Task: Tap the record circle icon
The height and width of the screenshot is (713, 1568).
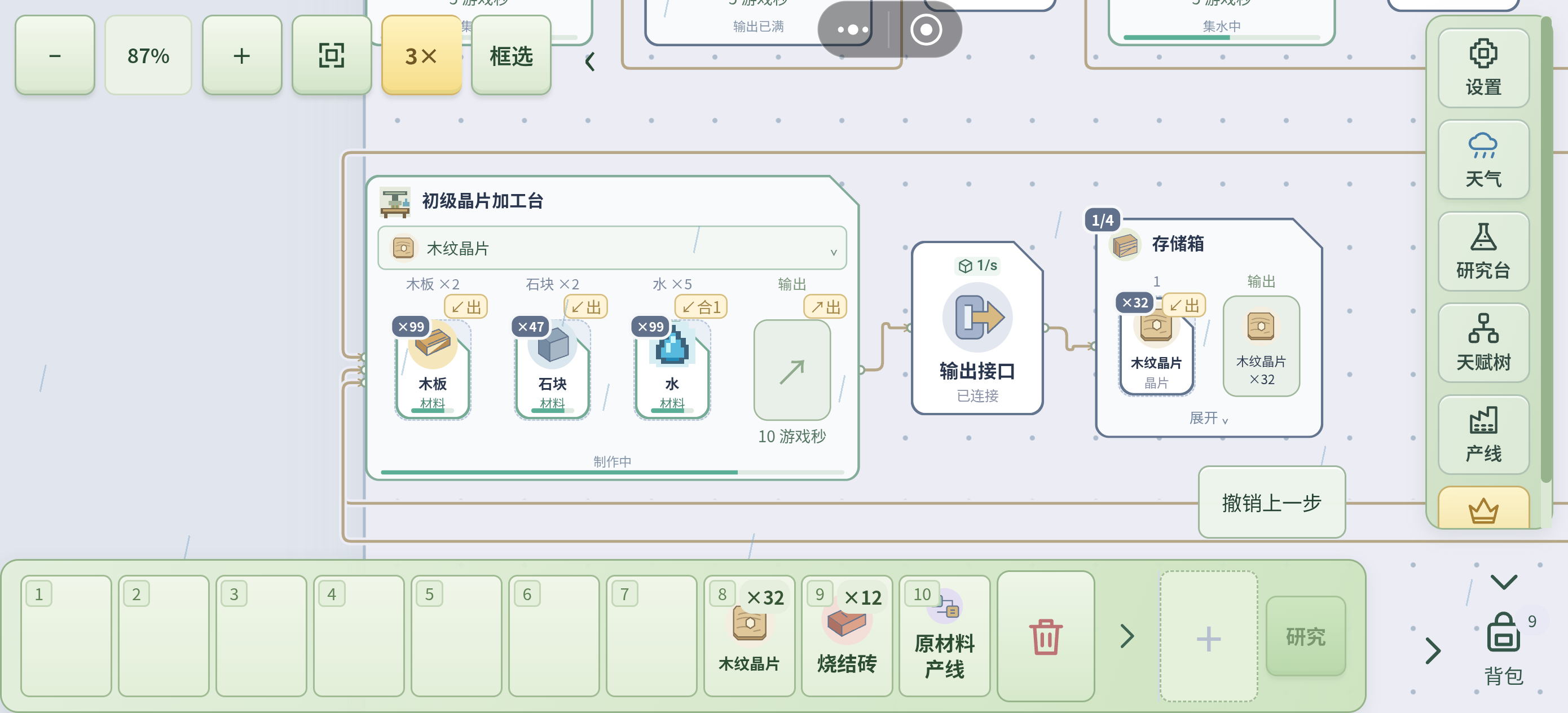Action: [x=926, y=29]
